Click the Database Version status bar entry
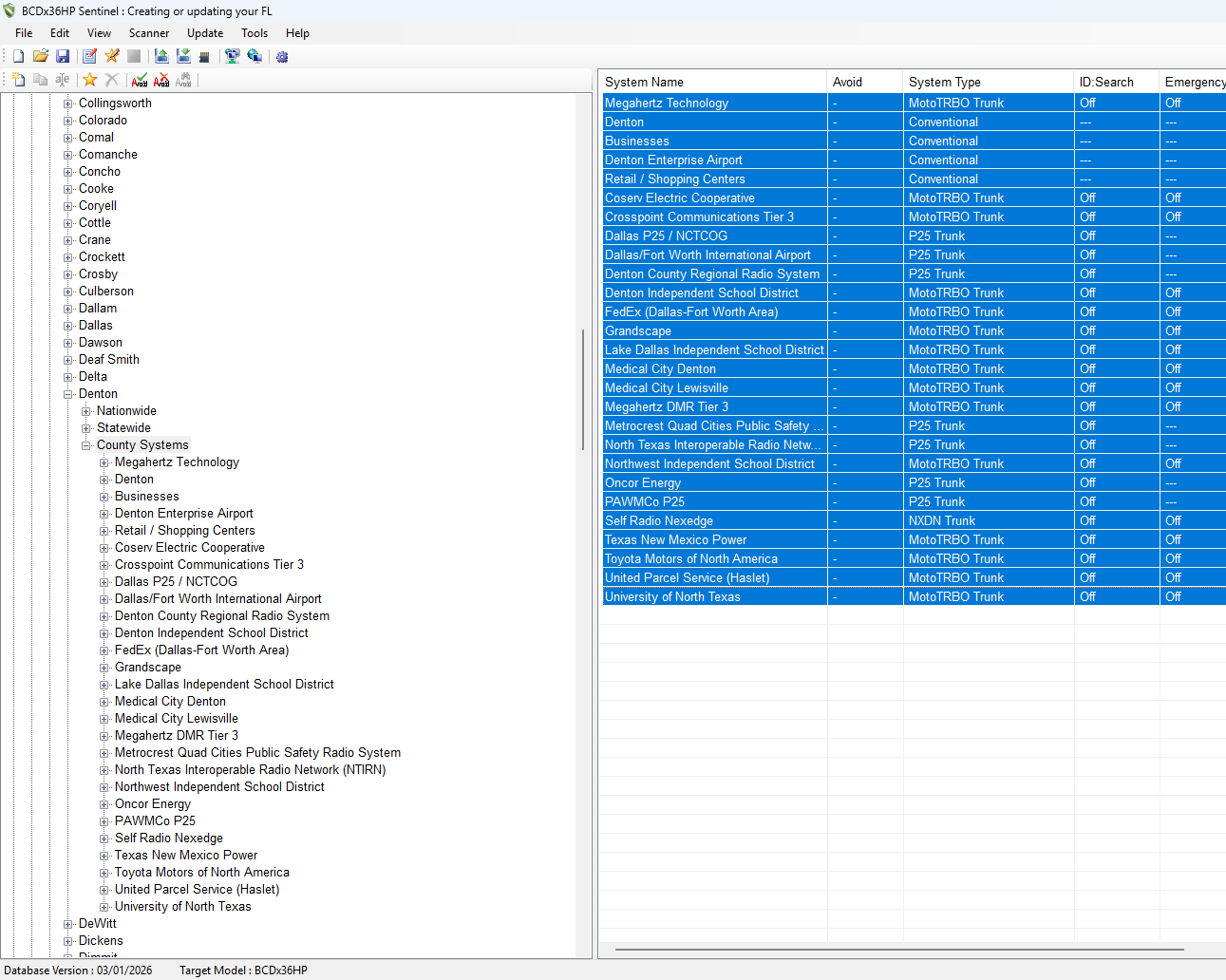 78,971
